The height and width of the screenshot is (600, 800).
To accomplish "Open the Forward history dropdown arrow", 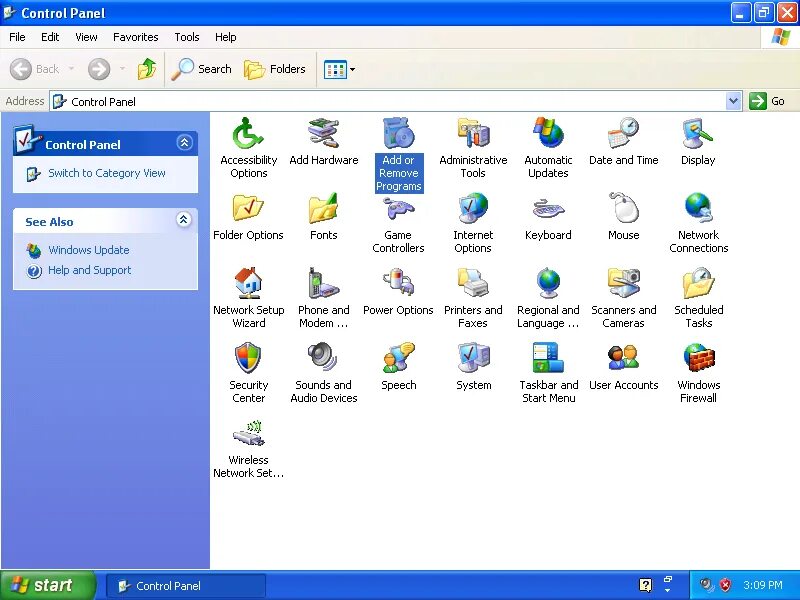I will click(122, 69).
